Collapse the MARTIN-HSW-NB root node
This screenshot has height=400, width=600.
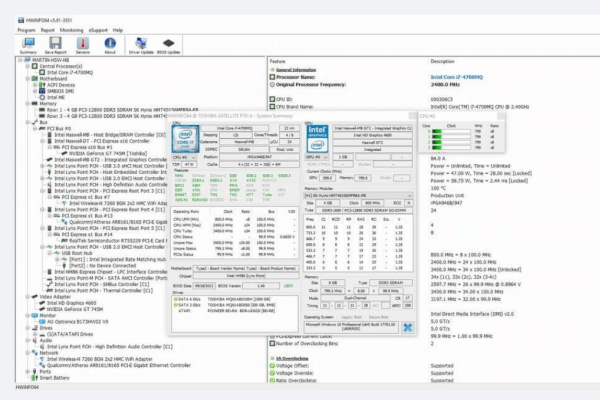(x=20, y=60)
